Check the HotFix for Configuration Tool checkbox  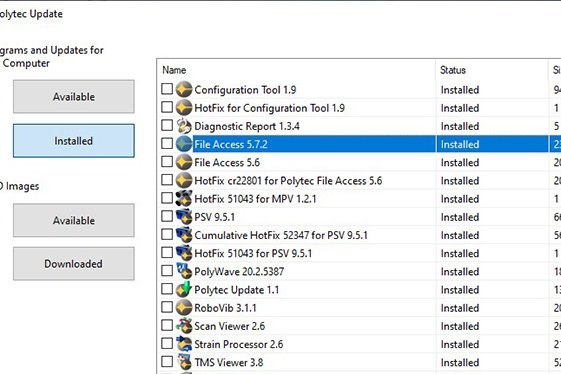[x=167, y=107]
